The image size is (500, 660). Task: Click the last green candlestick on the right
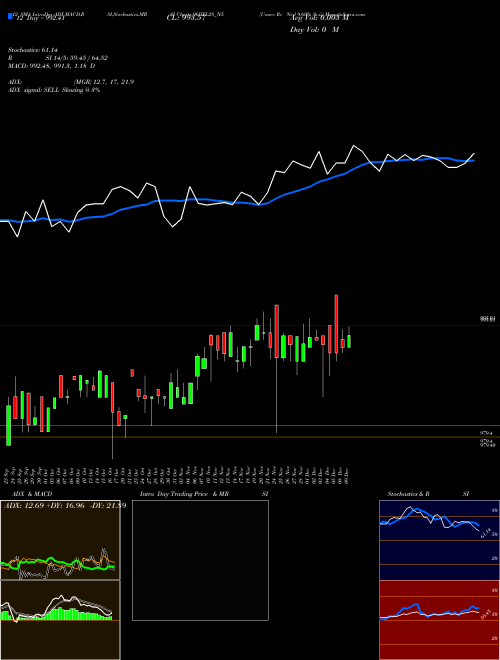coord(349,341)
